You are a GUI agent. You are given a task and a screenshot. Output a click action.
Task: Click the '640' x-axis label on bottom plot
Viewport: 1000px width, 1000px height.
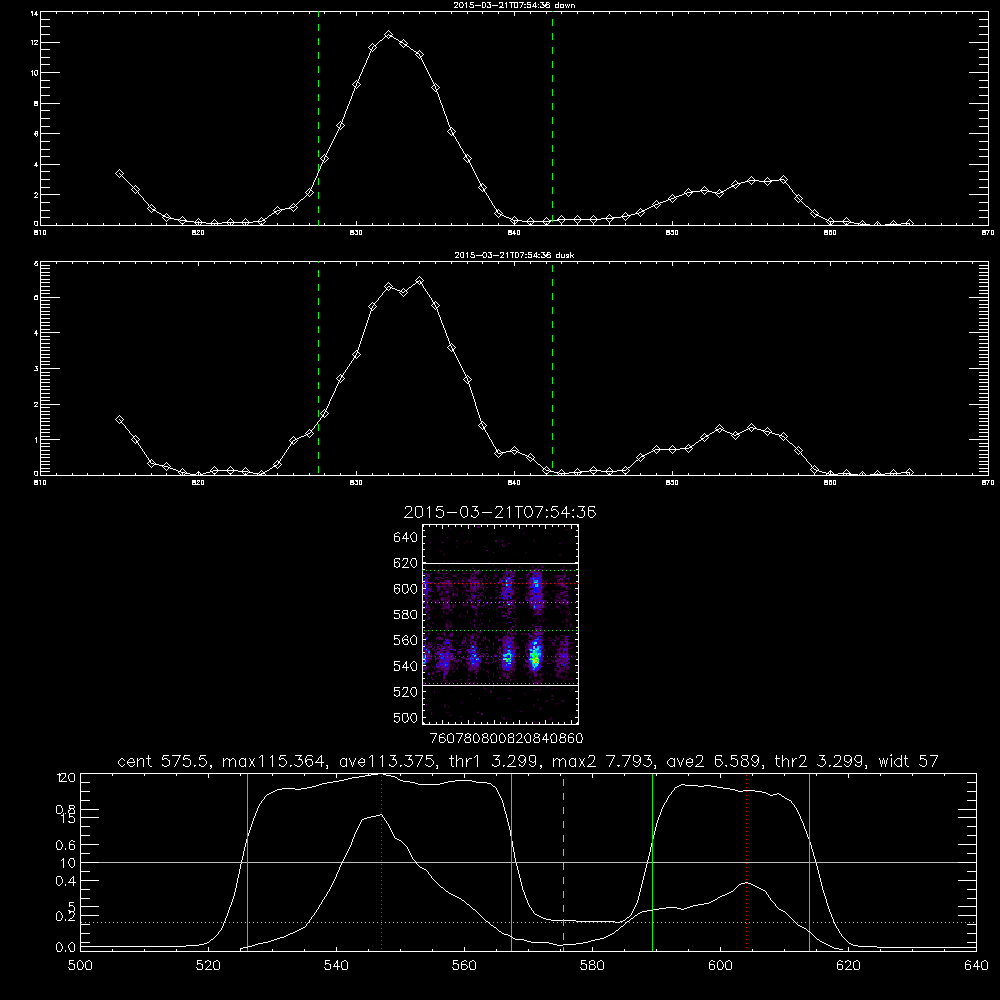tap(976, 966)
